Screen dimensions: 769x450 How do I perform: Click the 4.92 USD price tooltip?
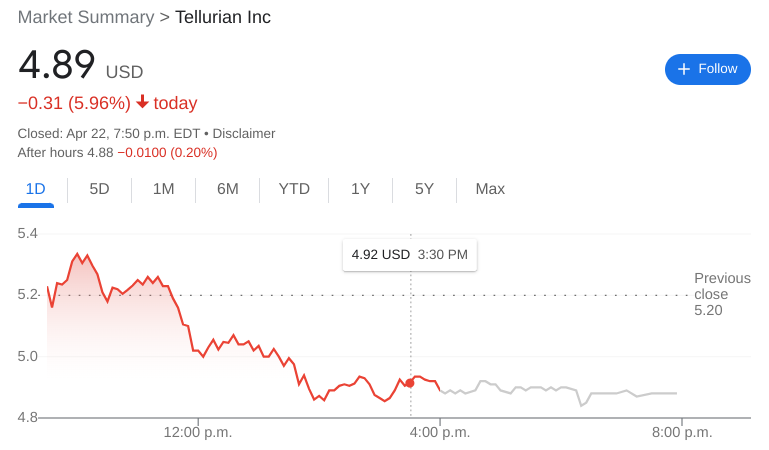(409, 255)
